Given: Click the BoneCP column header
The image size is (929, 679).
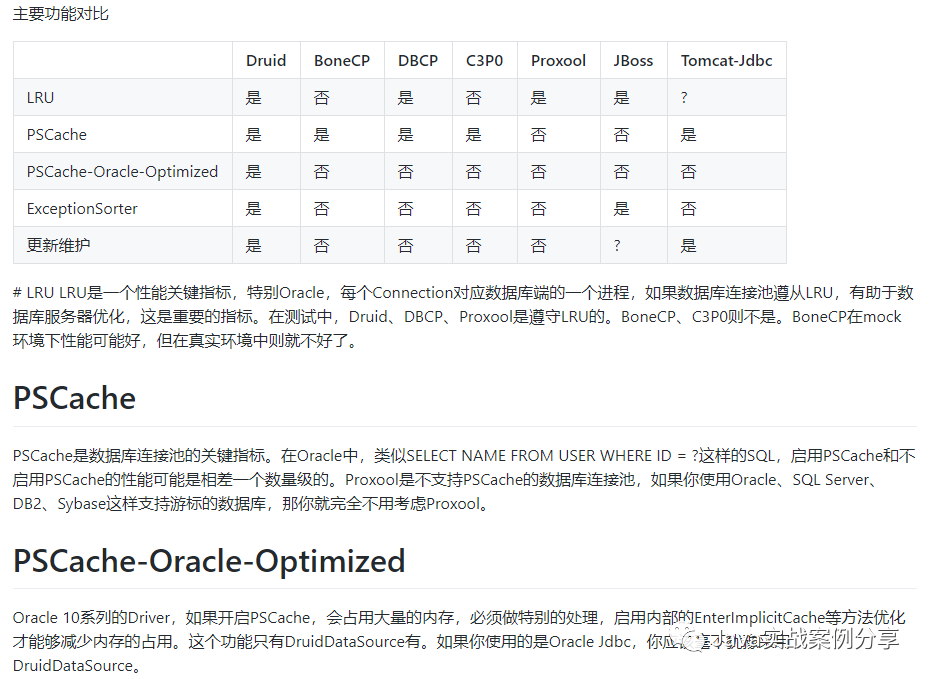Looking at the screenshot, I should click(x=342, y=60).
